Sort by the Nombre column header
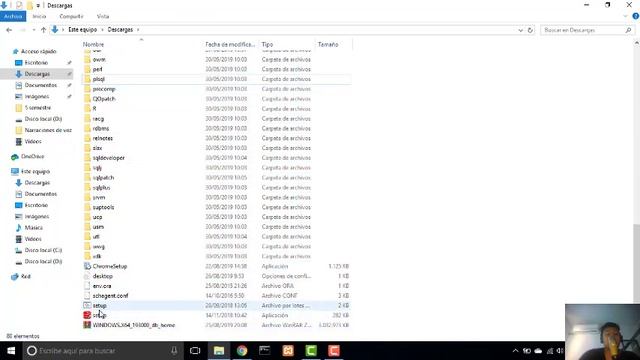Viewport: 640px width, 360px height. 93,44
